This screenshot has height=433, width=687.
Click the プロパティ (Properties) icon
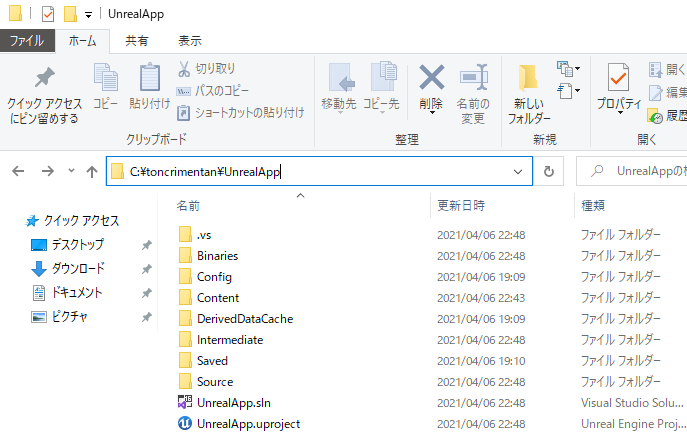click(618, 77)
